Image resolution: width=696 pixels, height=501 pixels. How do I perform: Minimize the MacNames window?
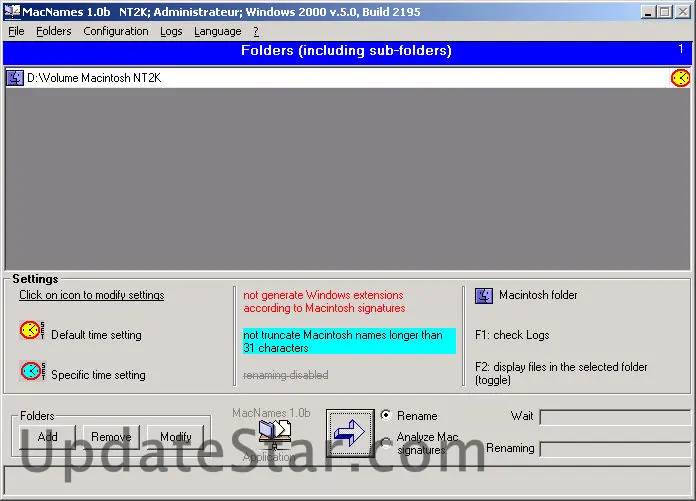(x=648, y=12)
